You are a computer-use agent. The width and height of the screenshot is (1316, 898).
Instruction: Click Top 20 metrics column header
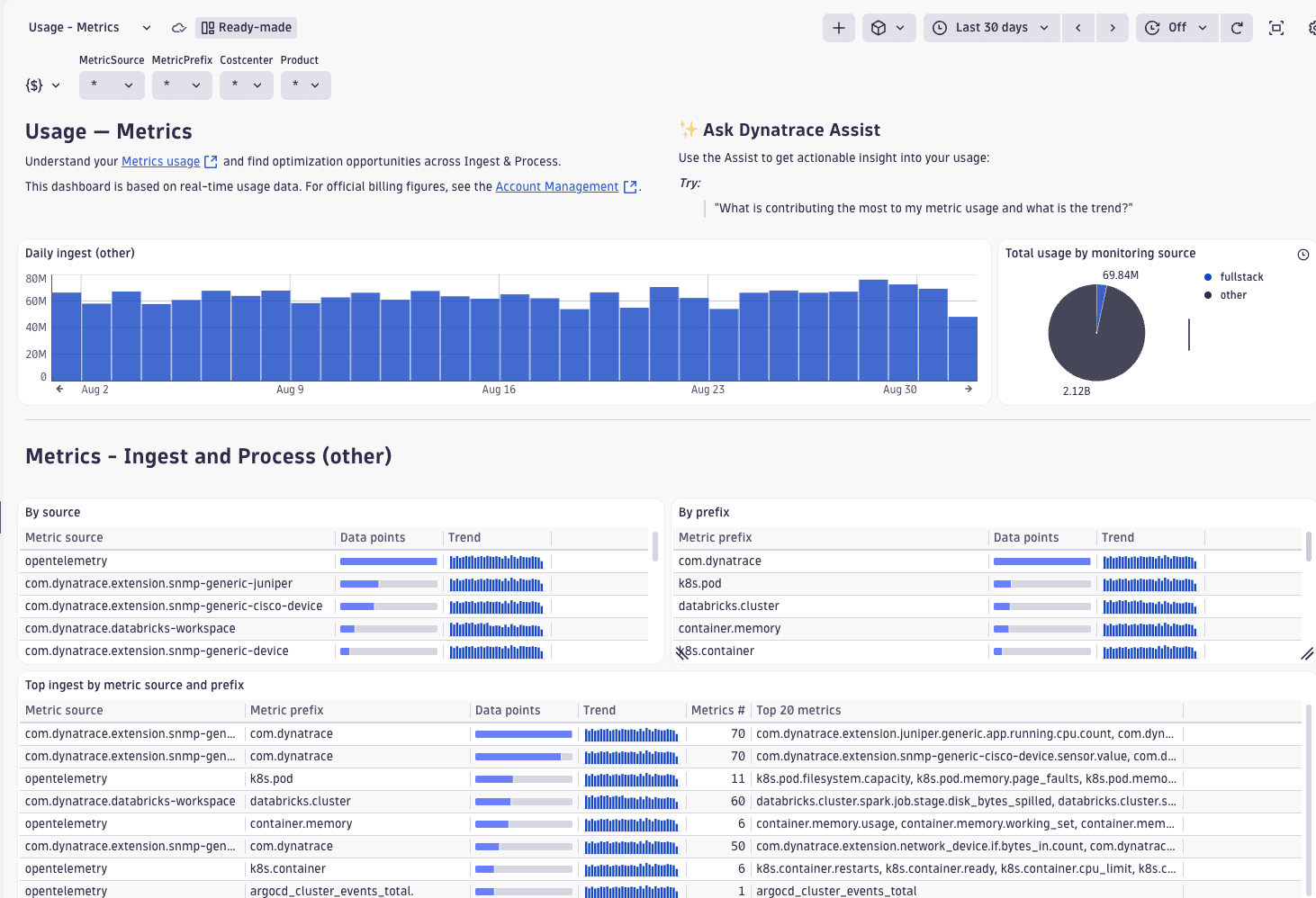[968, 710]
